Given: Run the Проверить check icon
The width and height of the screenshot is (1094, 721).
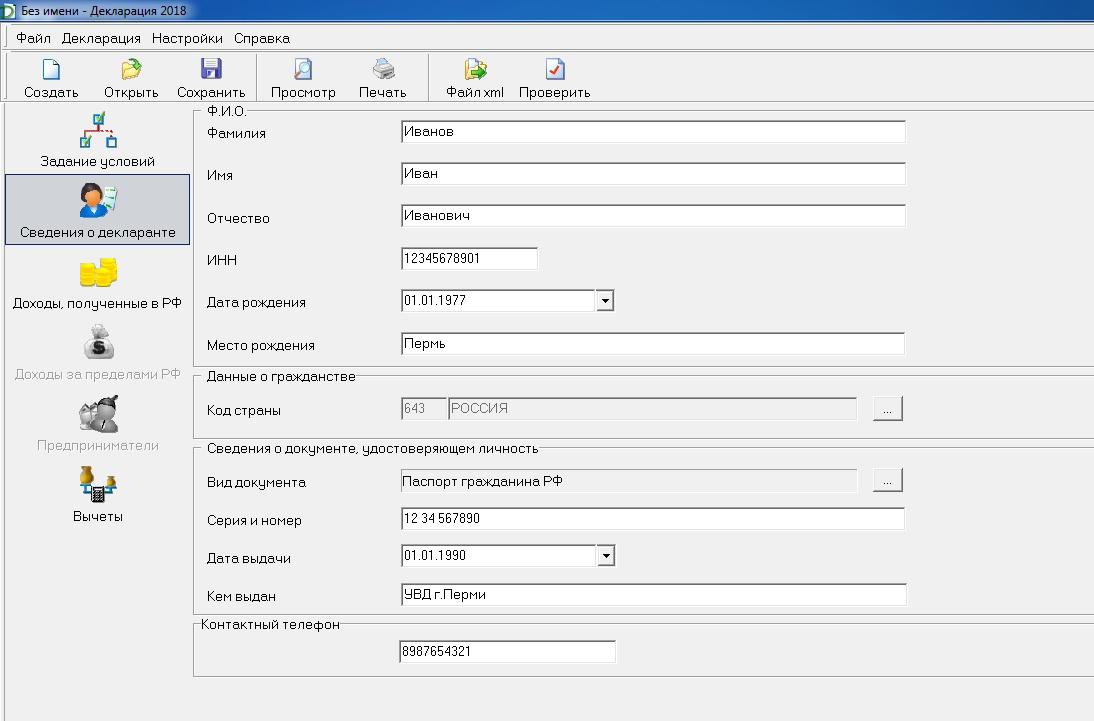Looking at the screenshot, I should [x=555, y=77].
